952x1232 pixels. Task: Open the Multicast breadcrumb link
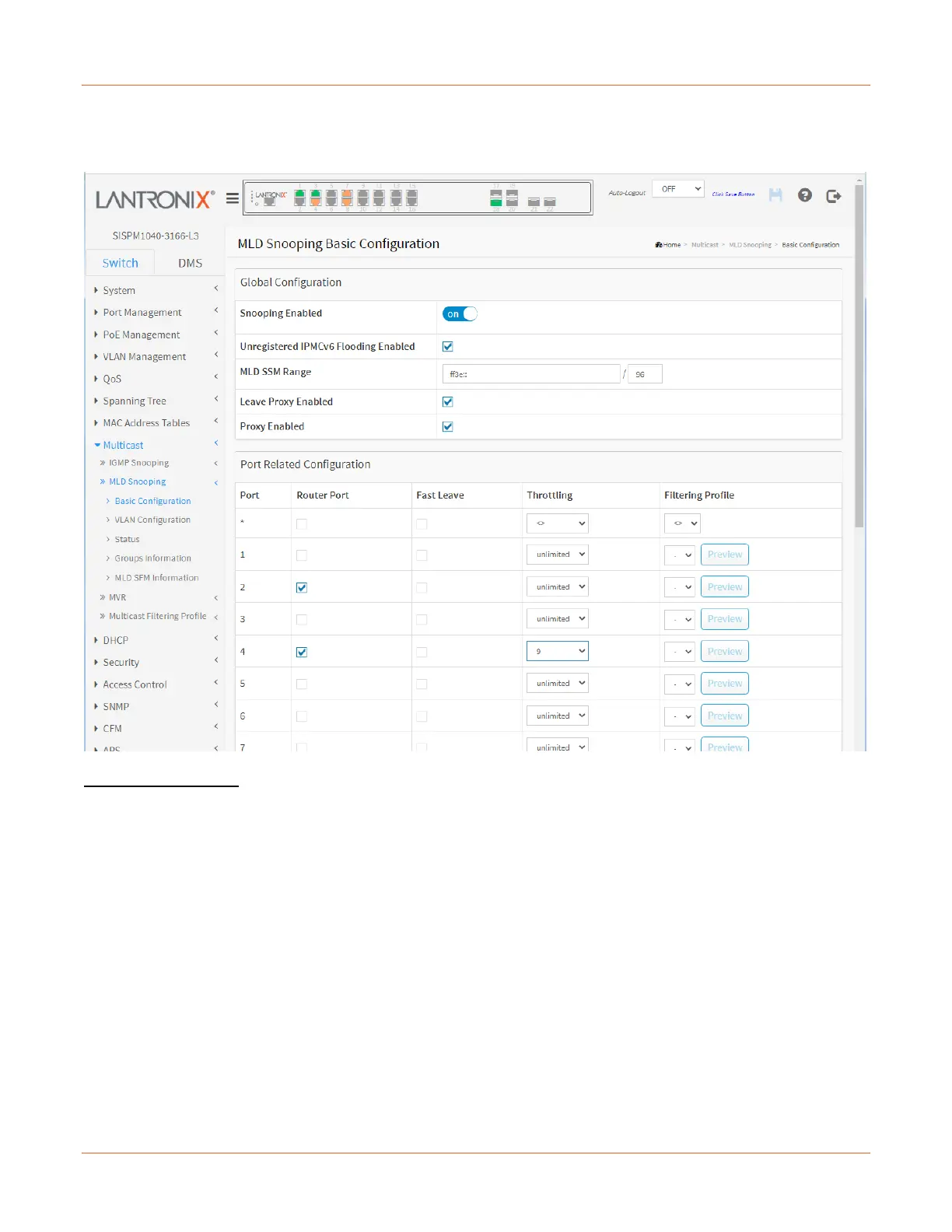coord(705,245)
